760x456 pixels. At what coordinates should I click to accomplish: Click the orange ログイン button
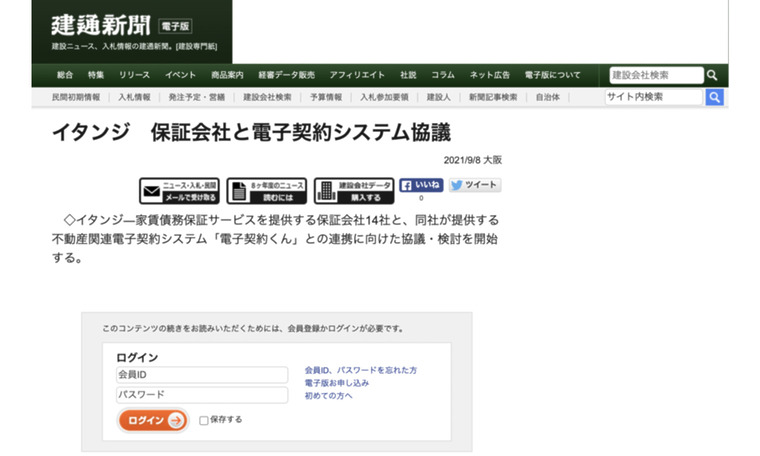coord(153,420)
